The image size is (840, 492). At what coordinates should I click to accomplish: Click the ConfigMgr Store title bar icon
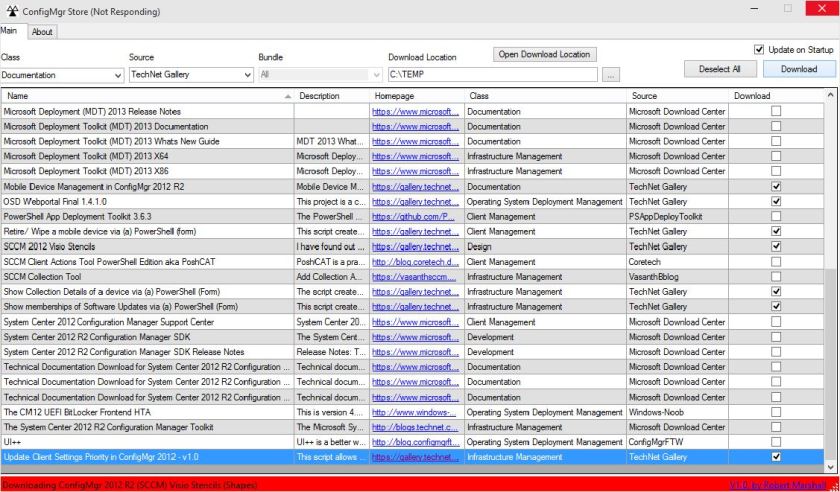pyautogui.click(x=11, y=9)
